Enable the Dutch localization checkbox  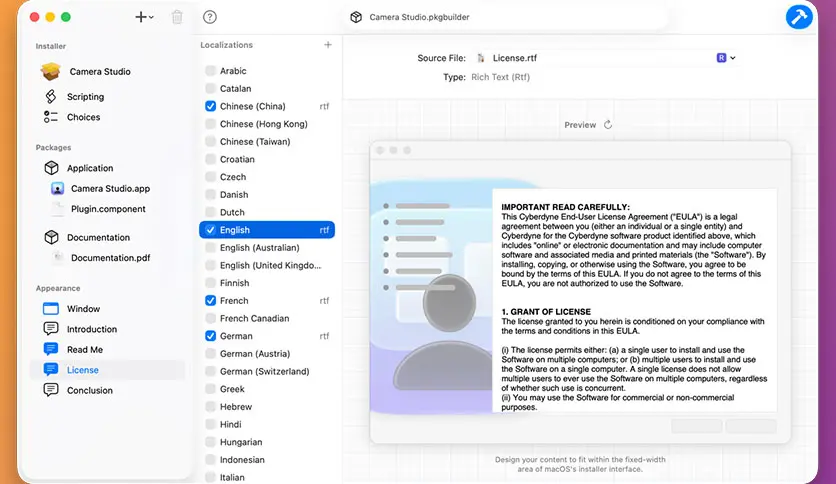(211, 212)
